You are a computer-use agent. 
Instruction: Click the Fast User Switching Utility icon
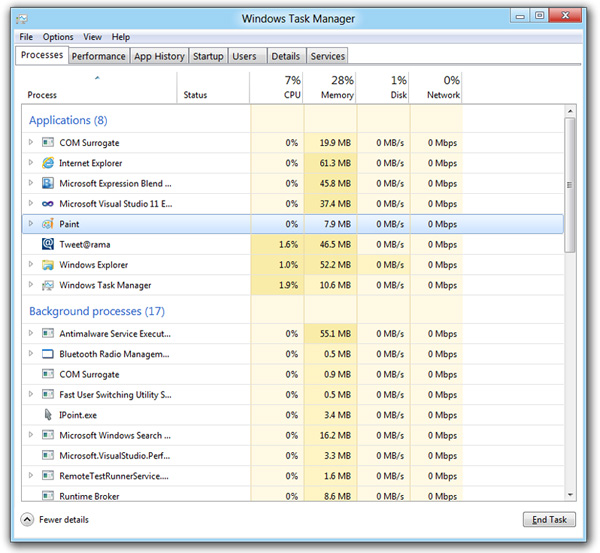point(47,394)
